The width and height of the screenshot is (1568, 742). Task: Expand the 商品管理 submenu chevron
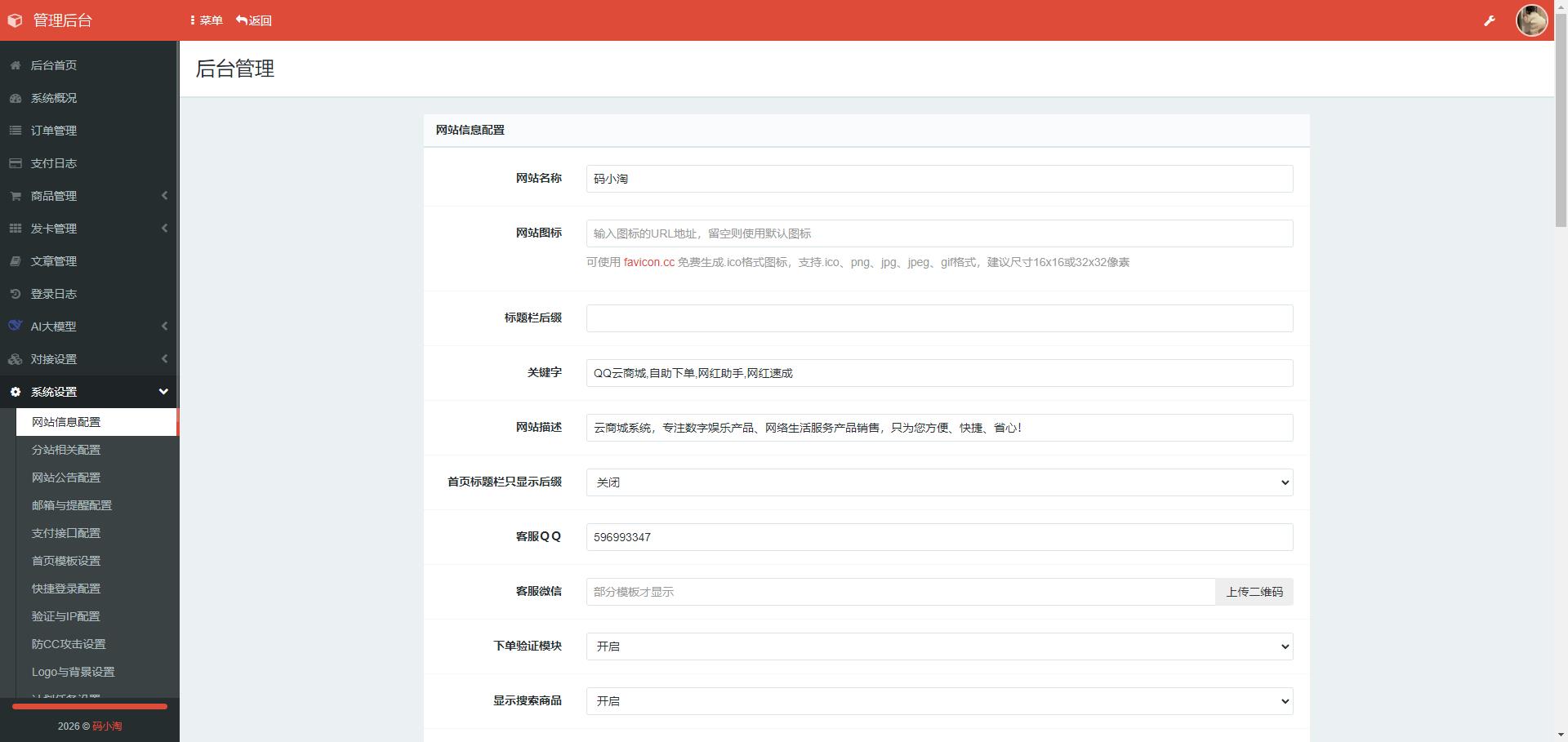click(x=163, y=196)
